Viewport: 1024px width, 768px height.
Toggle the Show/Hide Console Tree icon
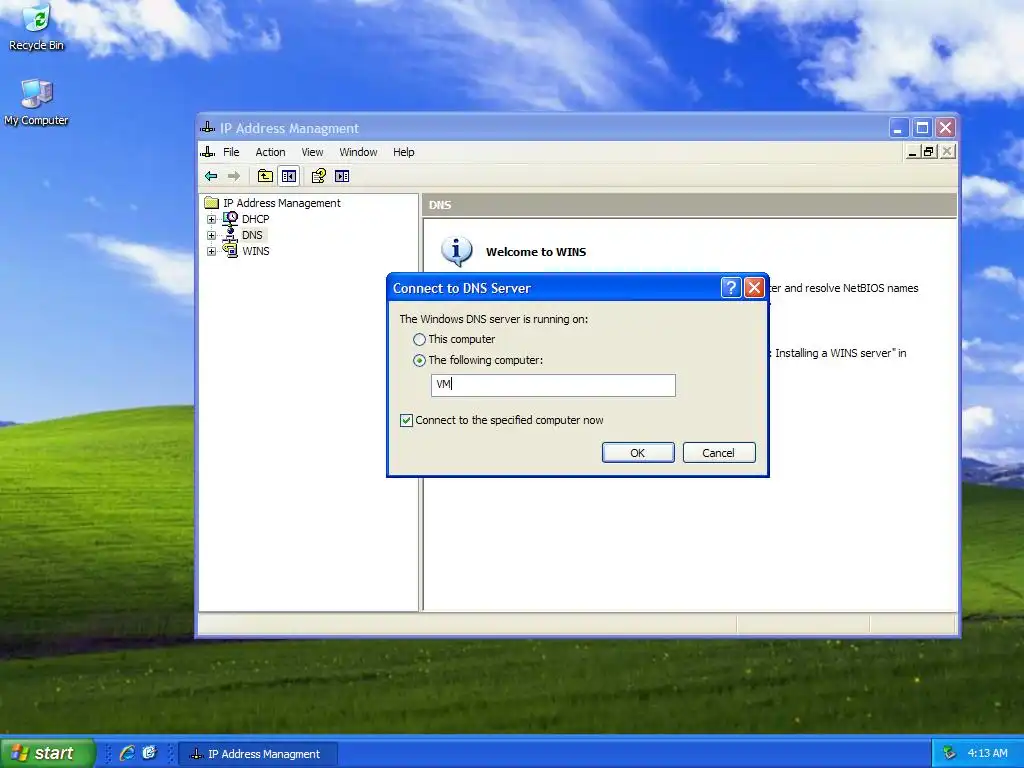(289, 176)
